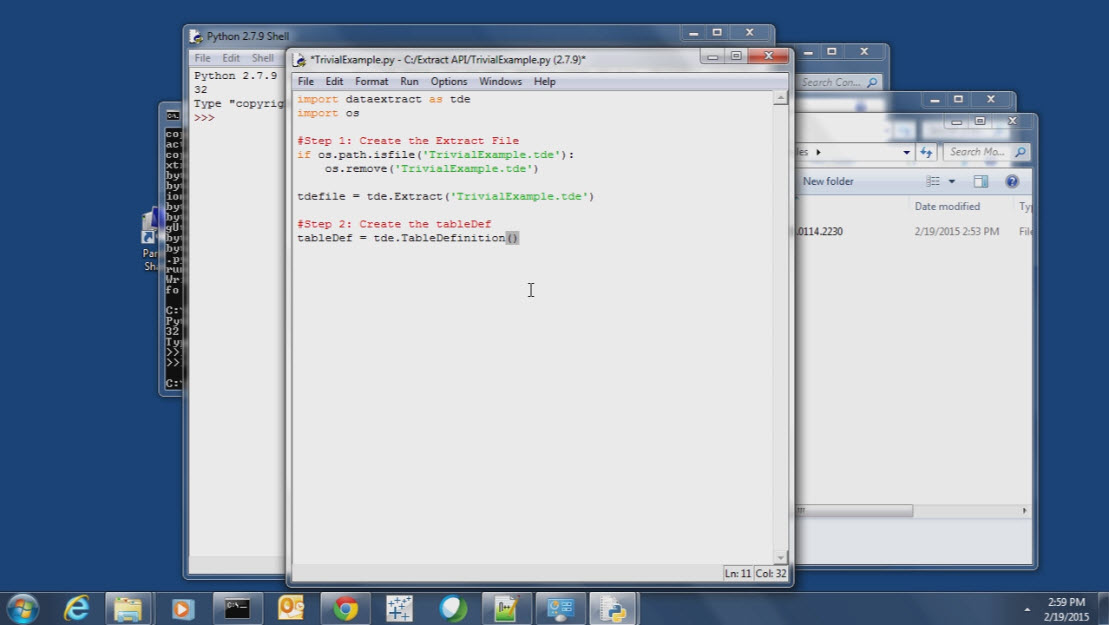Screen dimensions: 1109x625
Task: Click the green and blue sphere taskbar icon
Action: pos(453,609)
